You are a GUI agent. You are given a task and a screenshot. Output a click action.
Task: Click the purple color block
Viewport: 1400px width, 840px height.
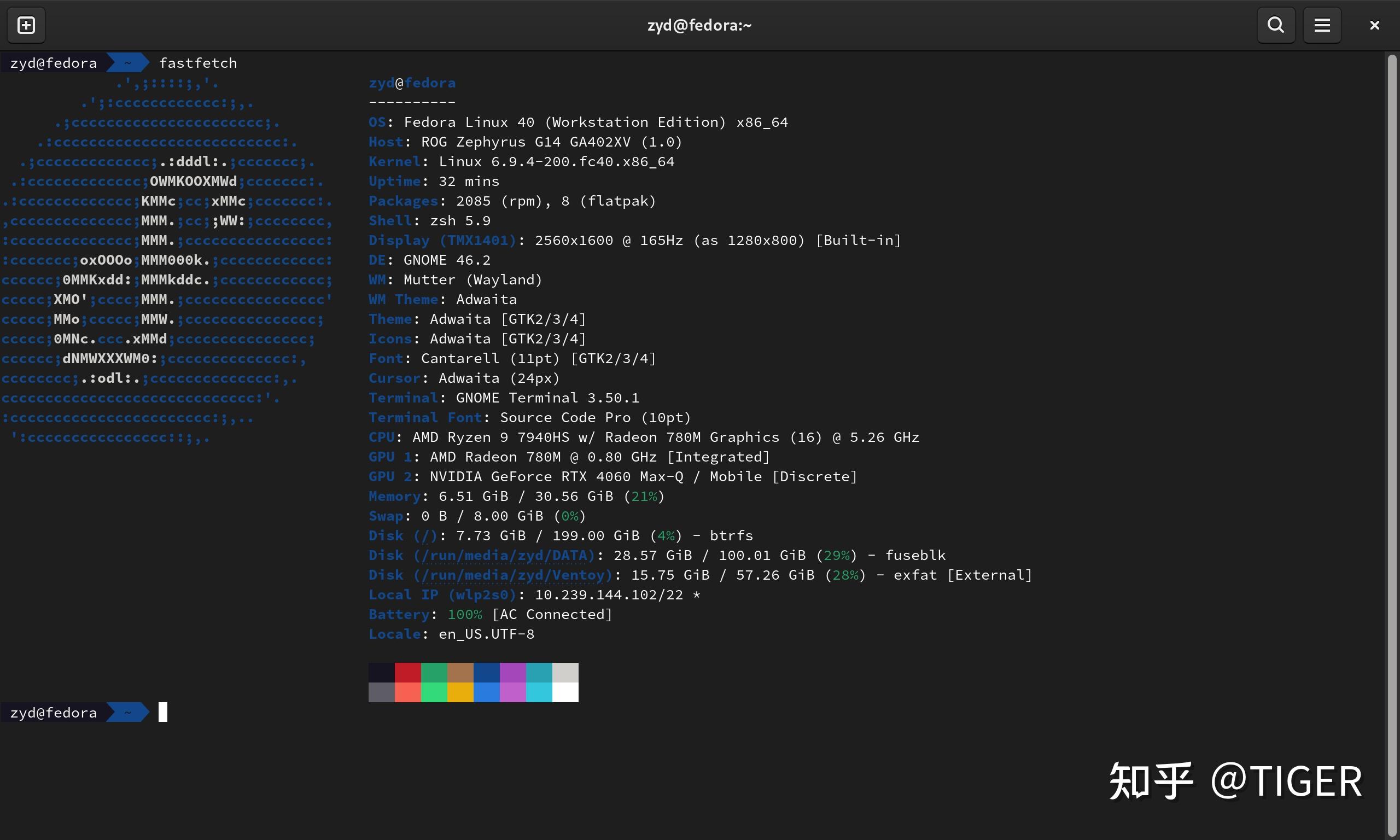512,673
